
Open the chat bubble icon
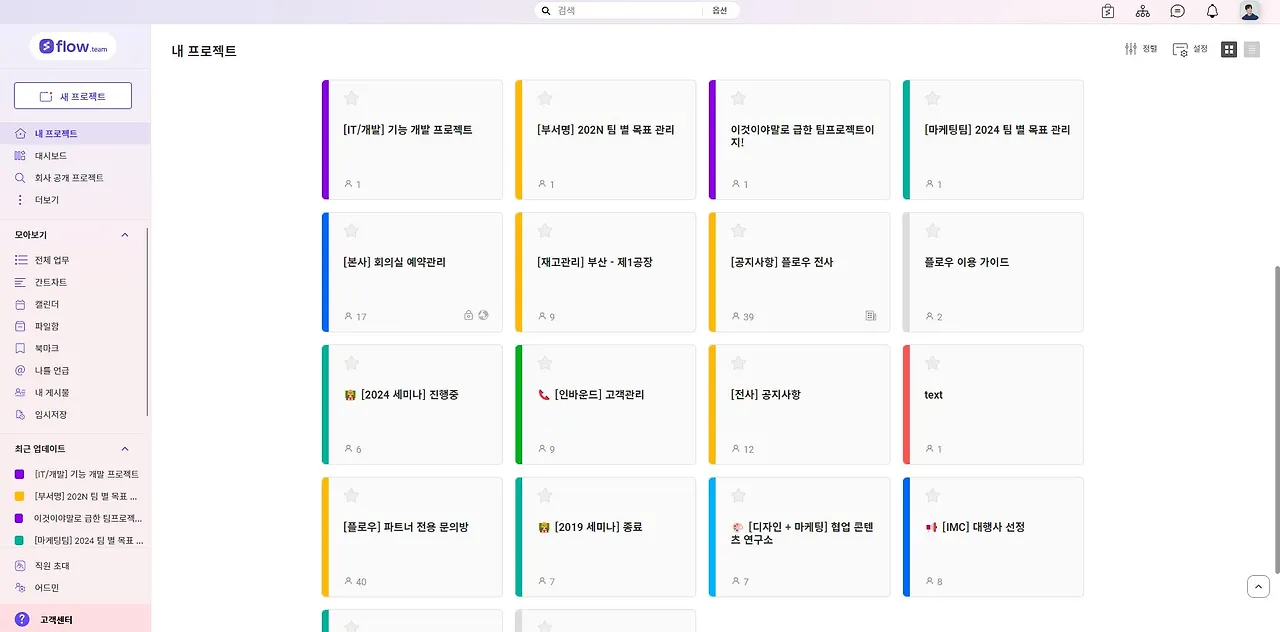(1178, 11)
